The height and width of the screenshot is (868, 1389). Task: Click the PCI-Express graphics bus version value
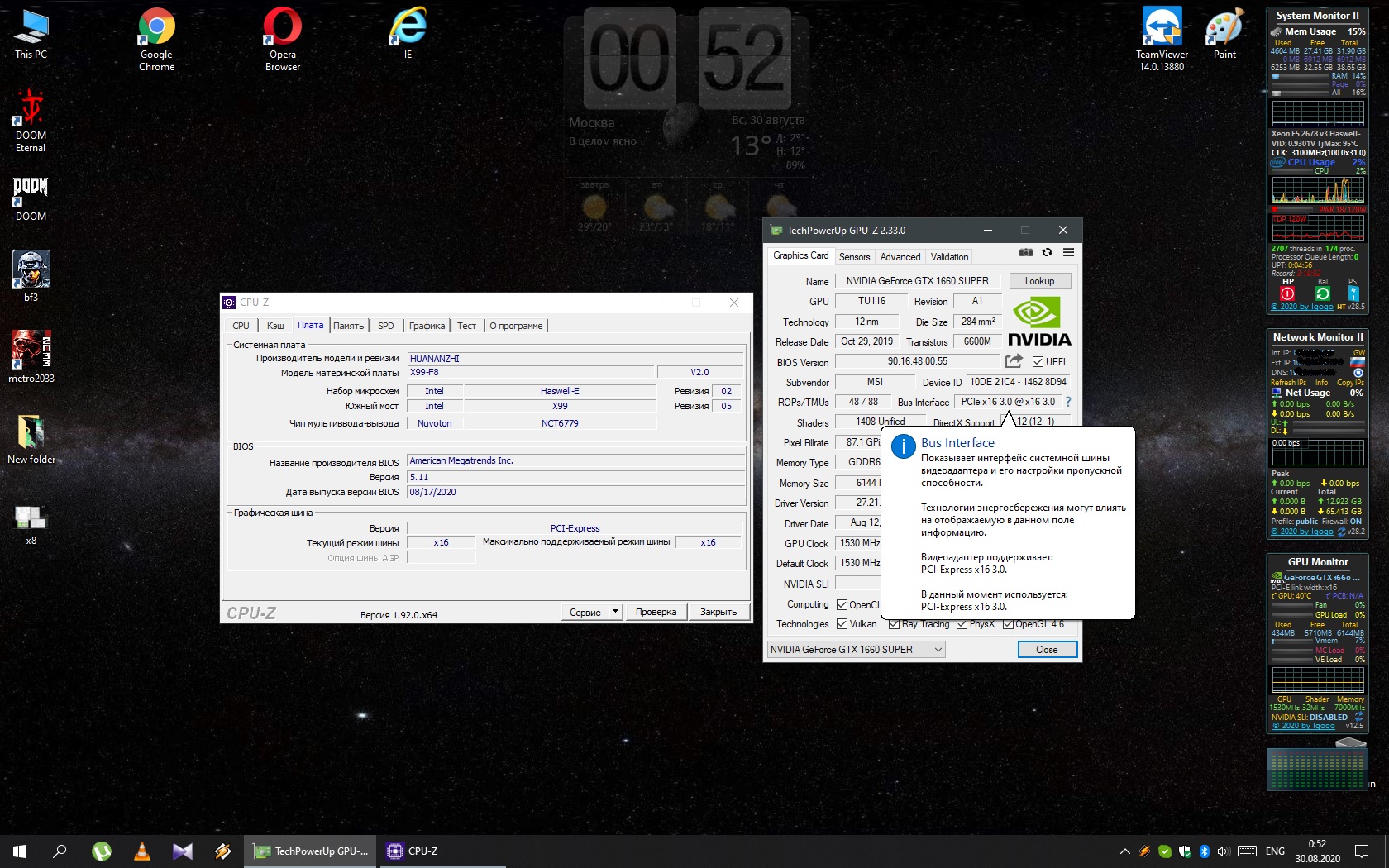click(575, 528)
